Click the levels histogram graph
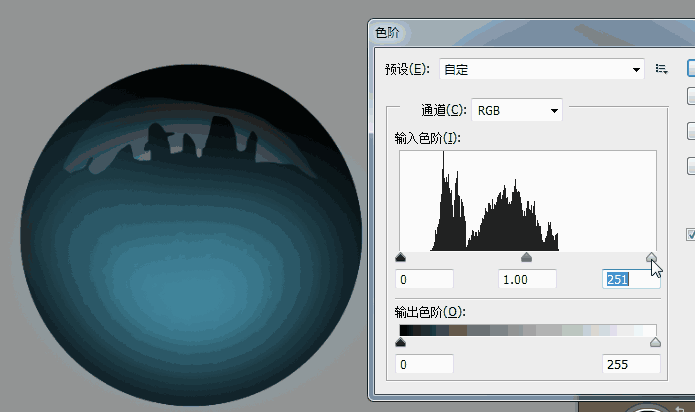 (x=528, y=201)
